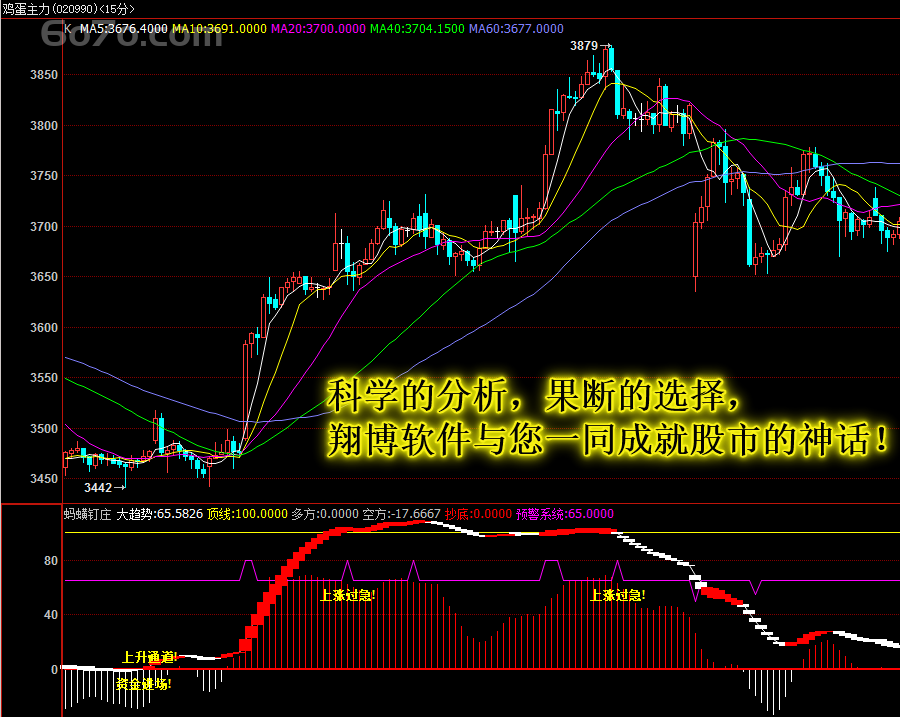Select the MA40:3704.1500 legend value
Viewport: 900px width, 717px height.
click(x=417, y=29)
